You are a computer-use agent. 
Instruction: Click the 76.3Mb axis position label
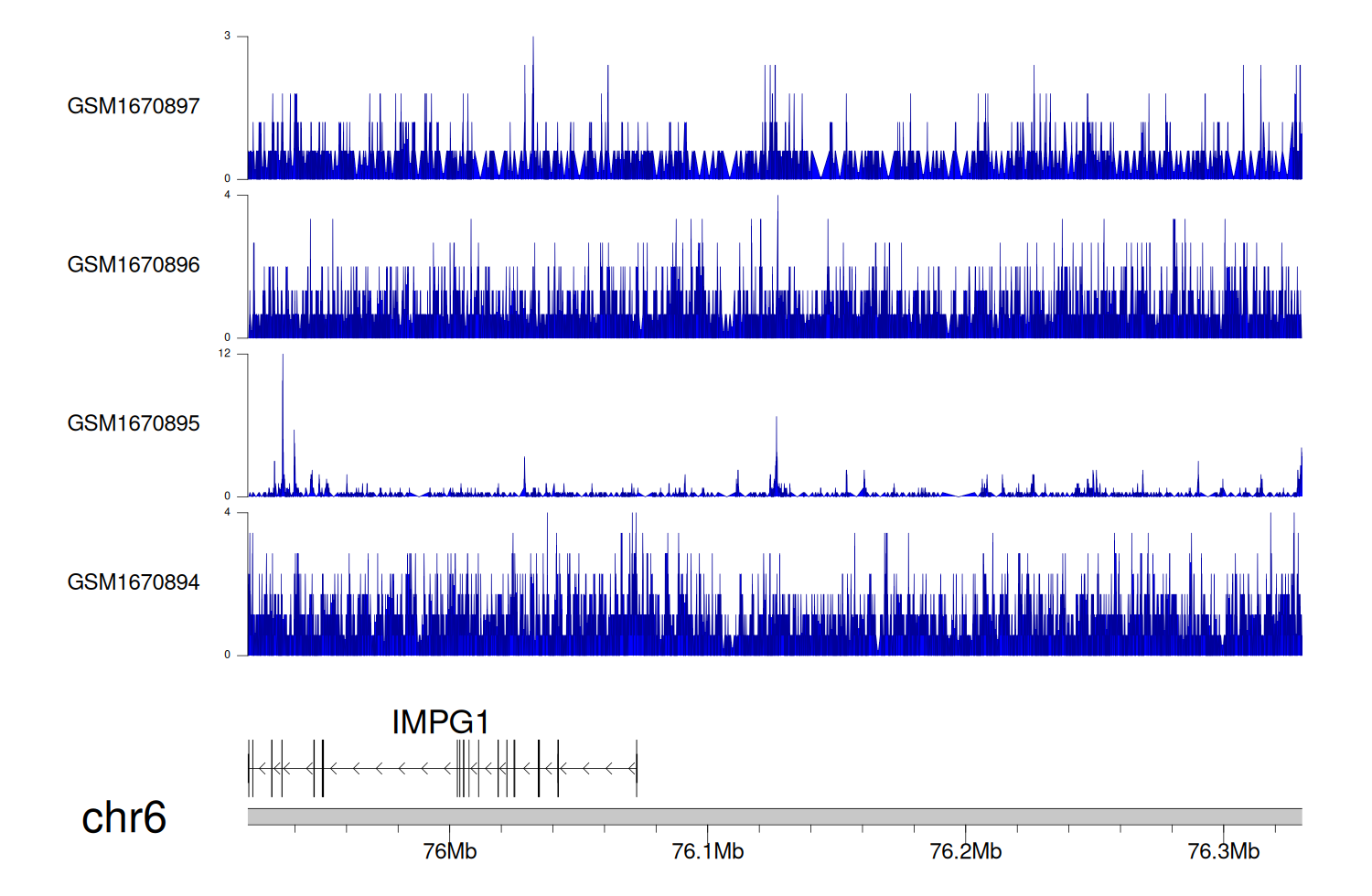(x=1224, y=852)
